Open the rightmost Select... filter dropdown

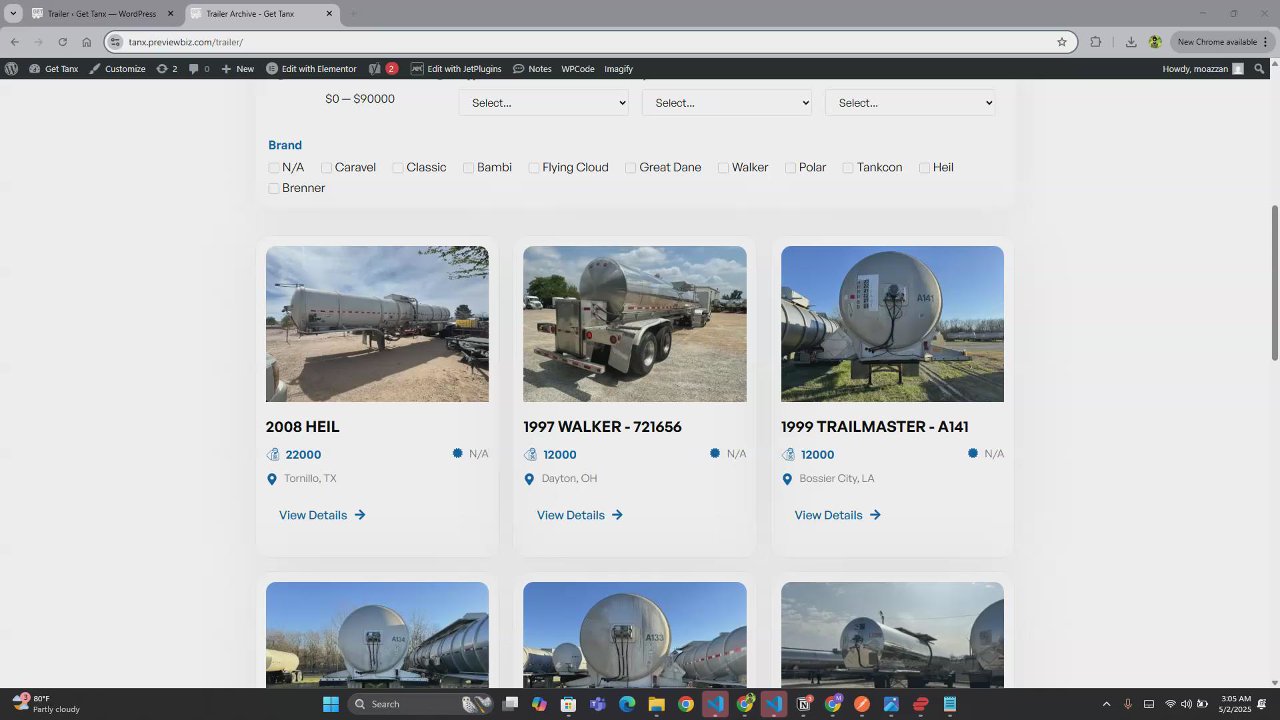coord(910,103)
